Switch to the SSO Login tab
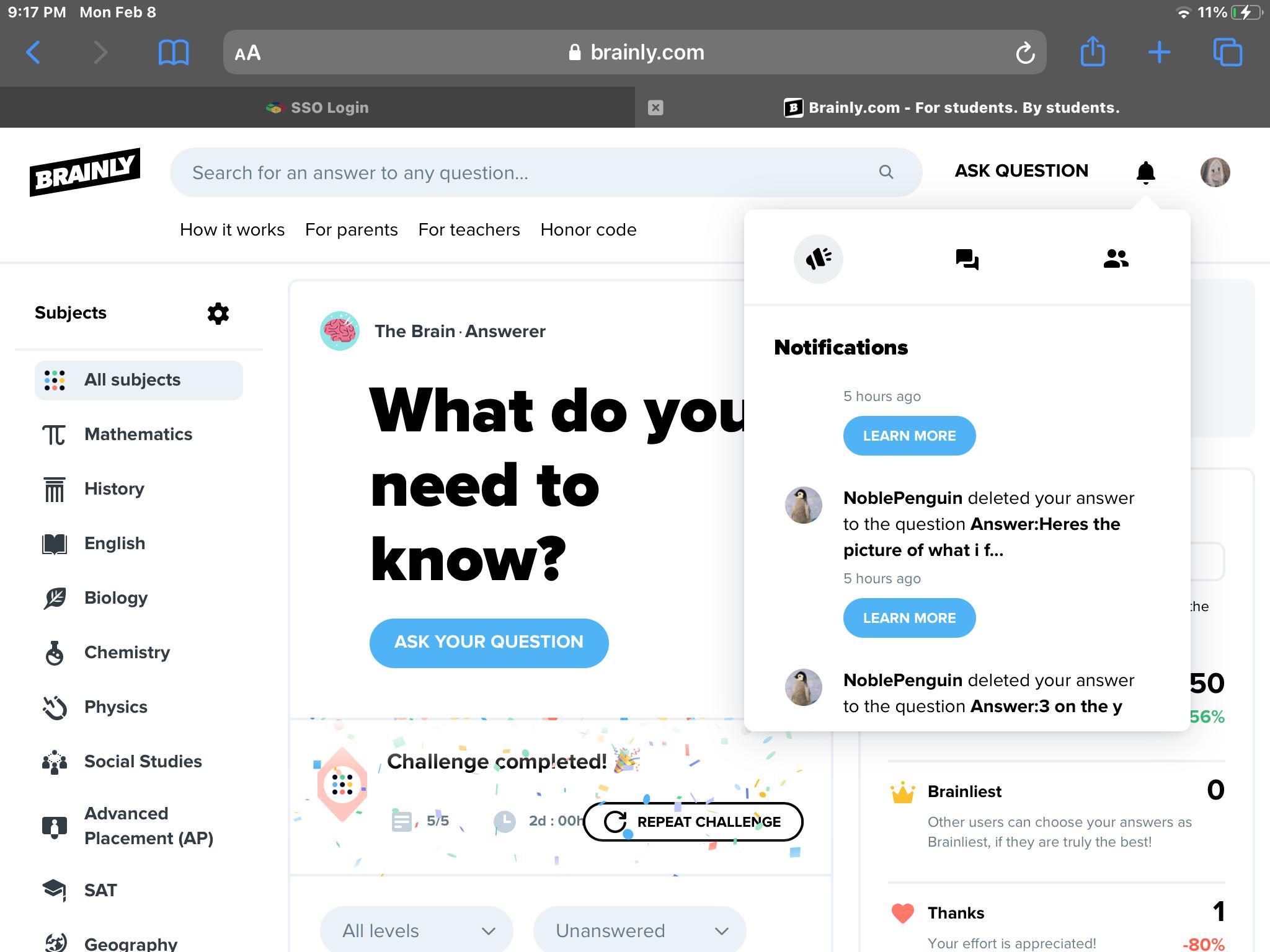Screen dimensions: 1270x952 coord(317,108)
